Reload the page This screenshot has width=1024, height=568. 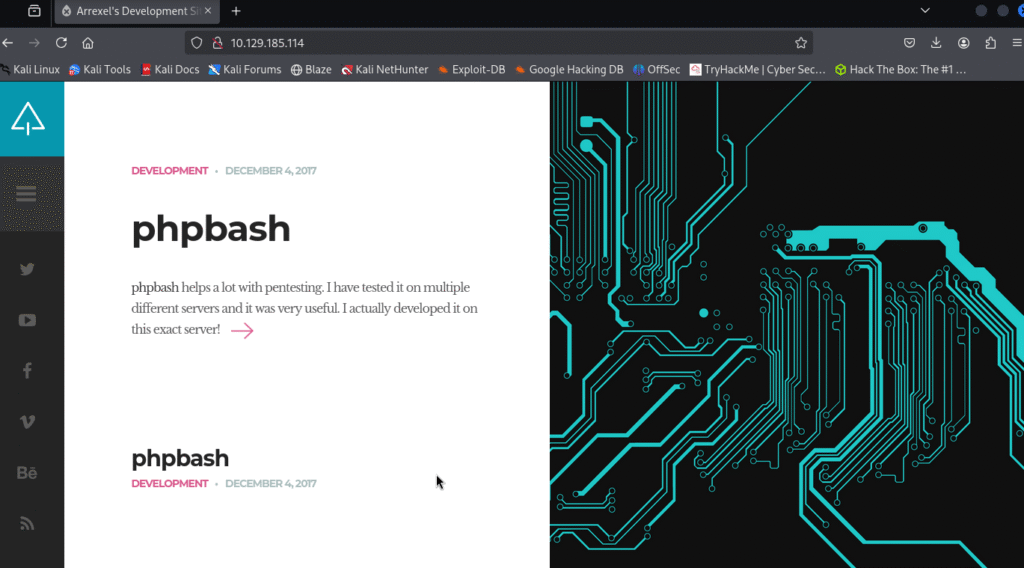(61, 43)
